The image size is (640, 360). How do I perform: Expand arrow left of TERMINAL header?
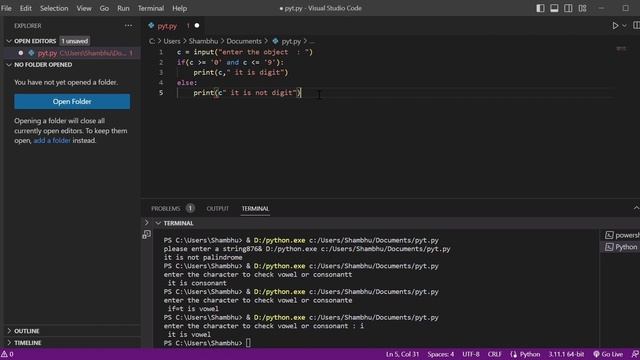pos(147,223)
